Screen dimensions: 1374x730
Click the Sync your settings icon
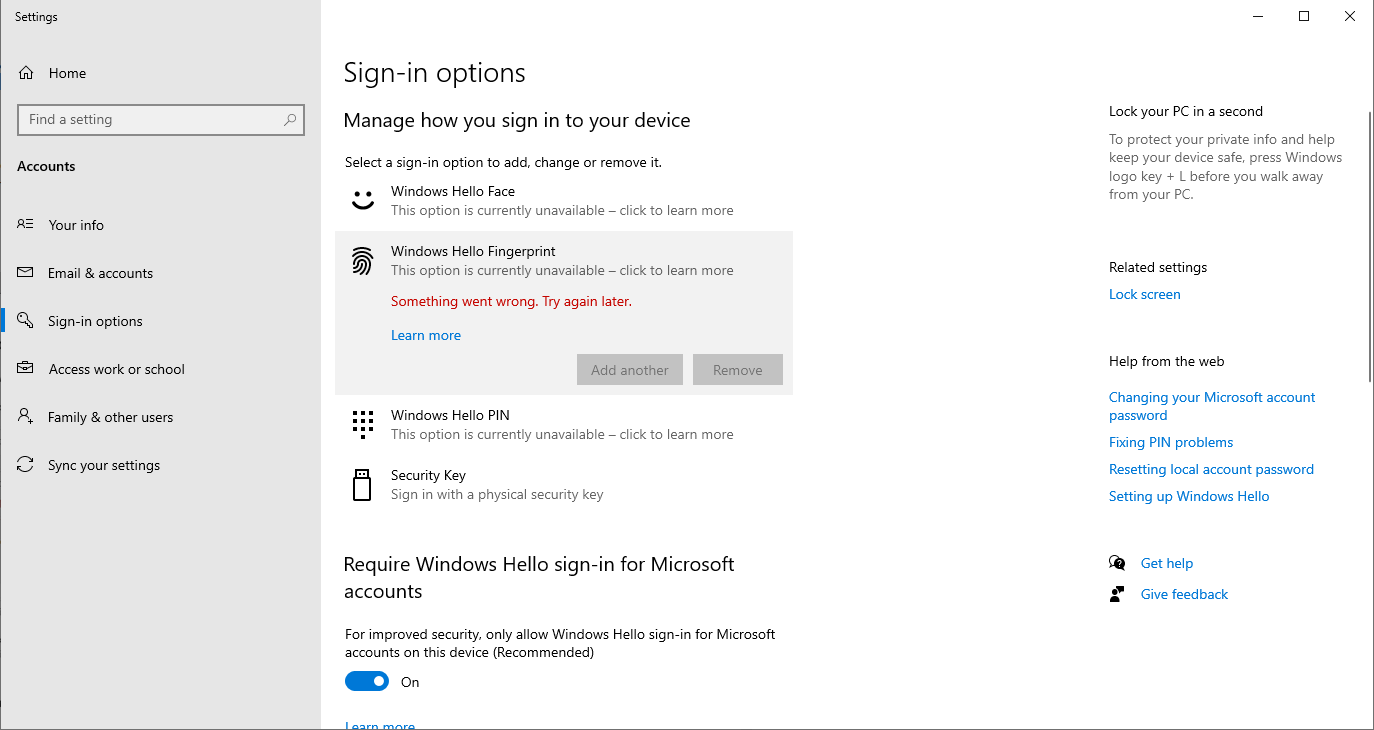point(26,465)
